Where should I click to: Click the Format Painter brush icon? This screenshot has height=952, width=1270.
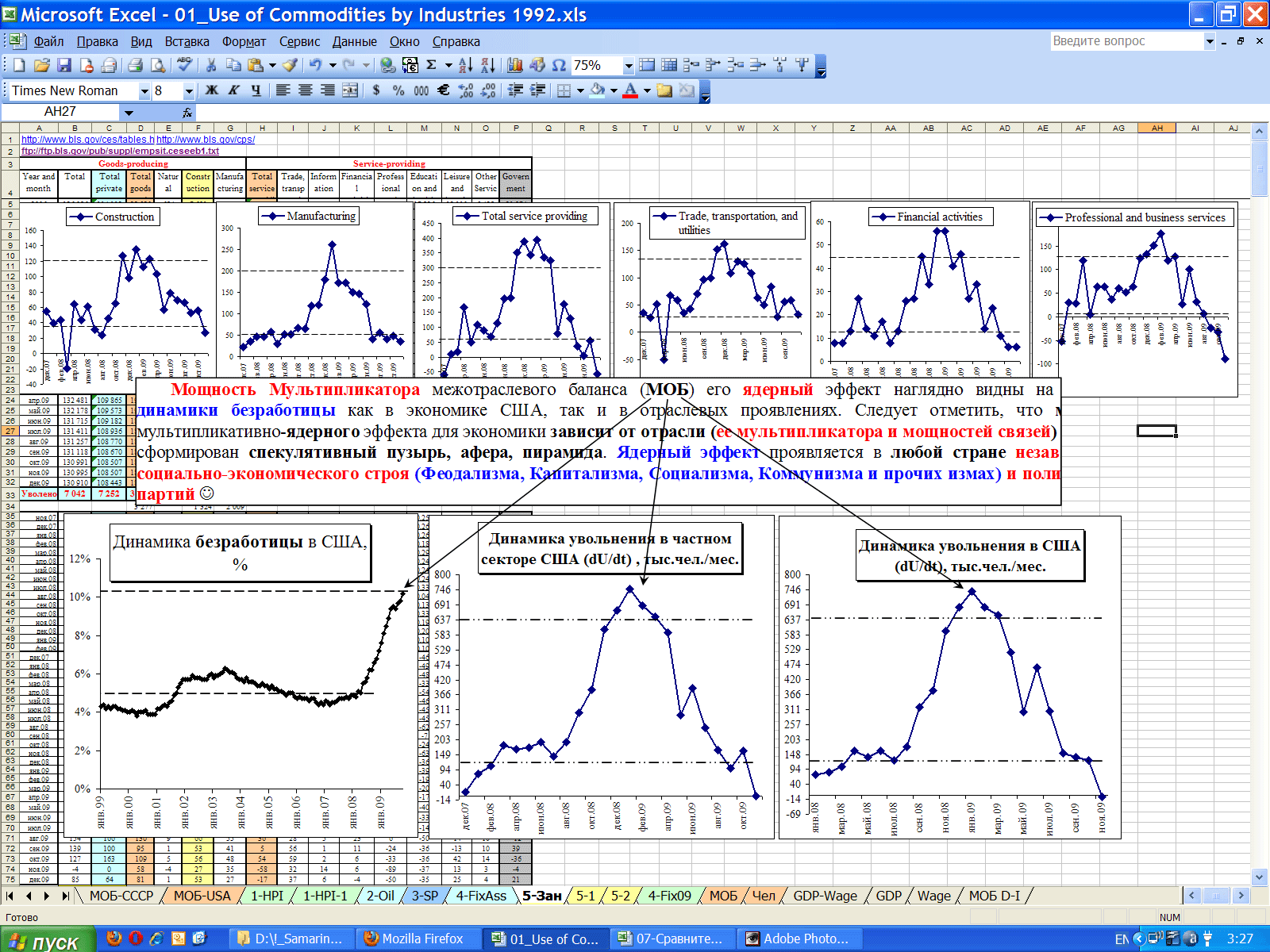pyautogui.click(x=291, y=66)
